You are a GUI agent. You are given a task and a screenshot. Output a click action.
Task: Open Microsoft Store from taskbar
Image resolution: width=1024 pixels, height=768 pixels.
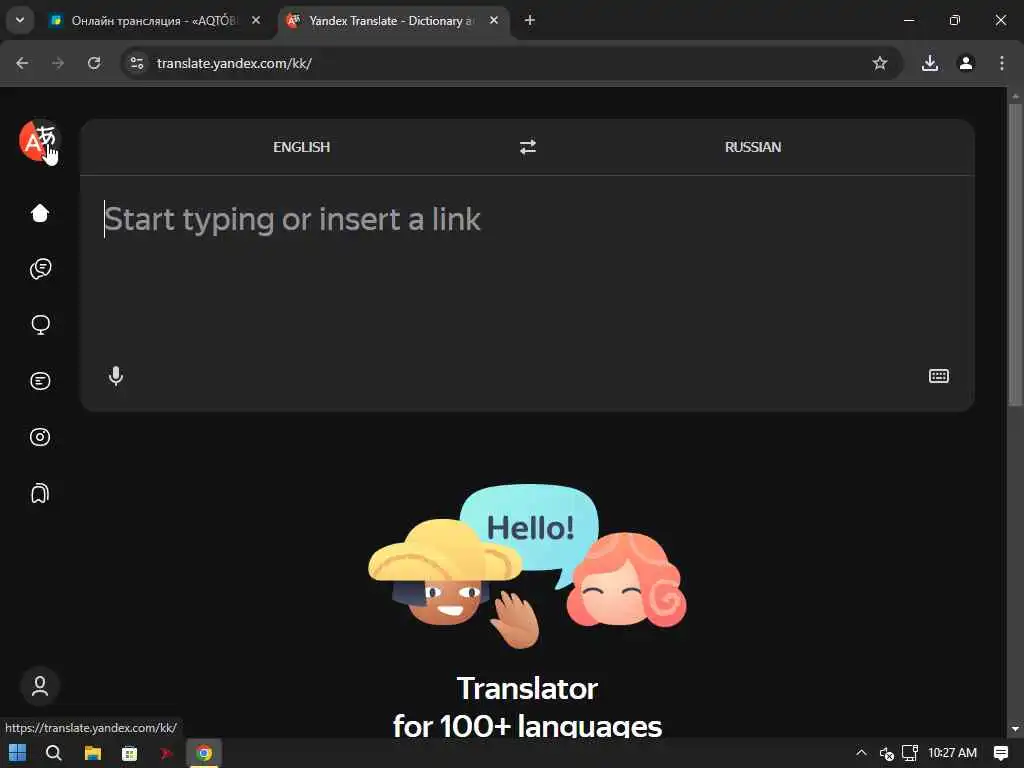coord(130,753)
